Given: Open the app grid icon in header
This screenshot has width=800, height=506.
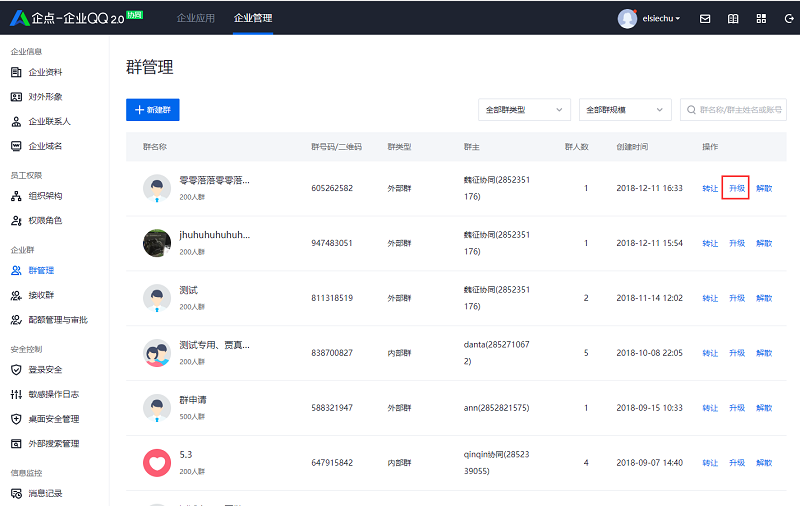Looking at the screenshot, I should [x=761, y=18].
